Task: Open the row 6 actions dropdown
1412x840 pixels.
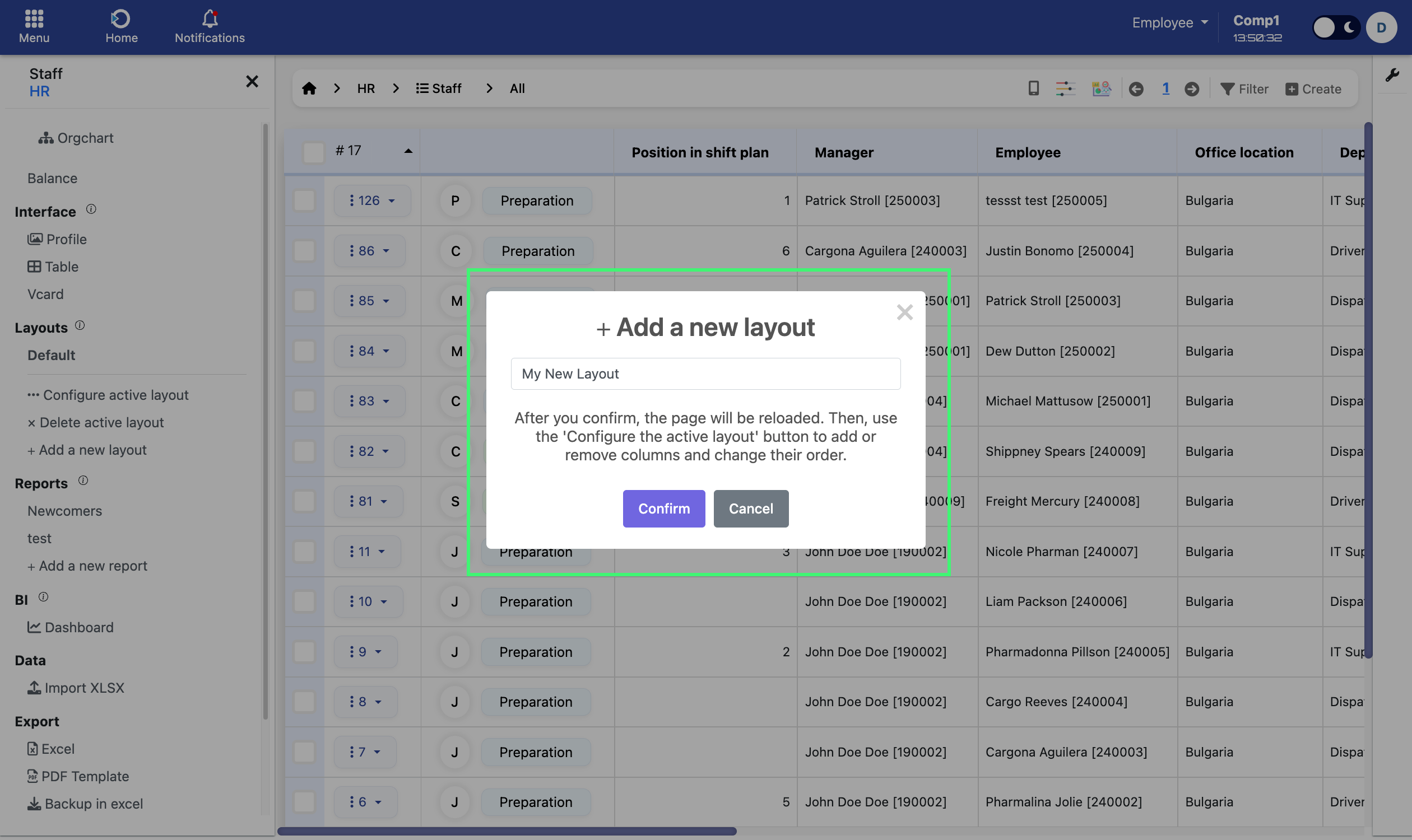Action: (x=365, y=801)
